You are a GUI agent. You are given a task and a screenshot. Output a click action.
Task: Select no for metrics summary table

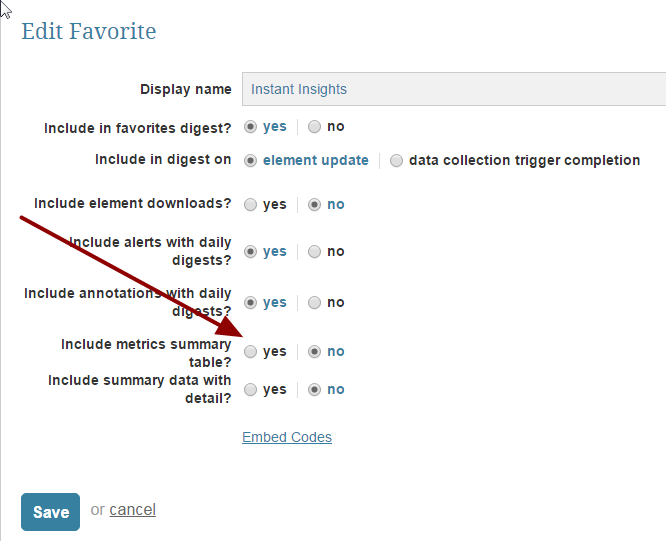point(315,352)
